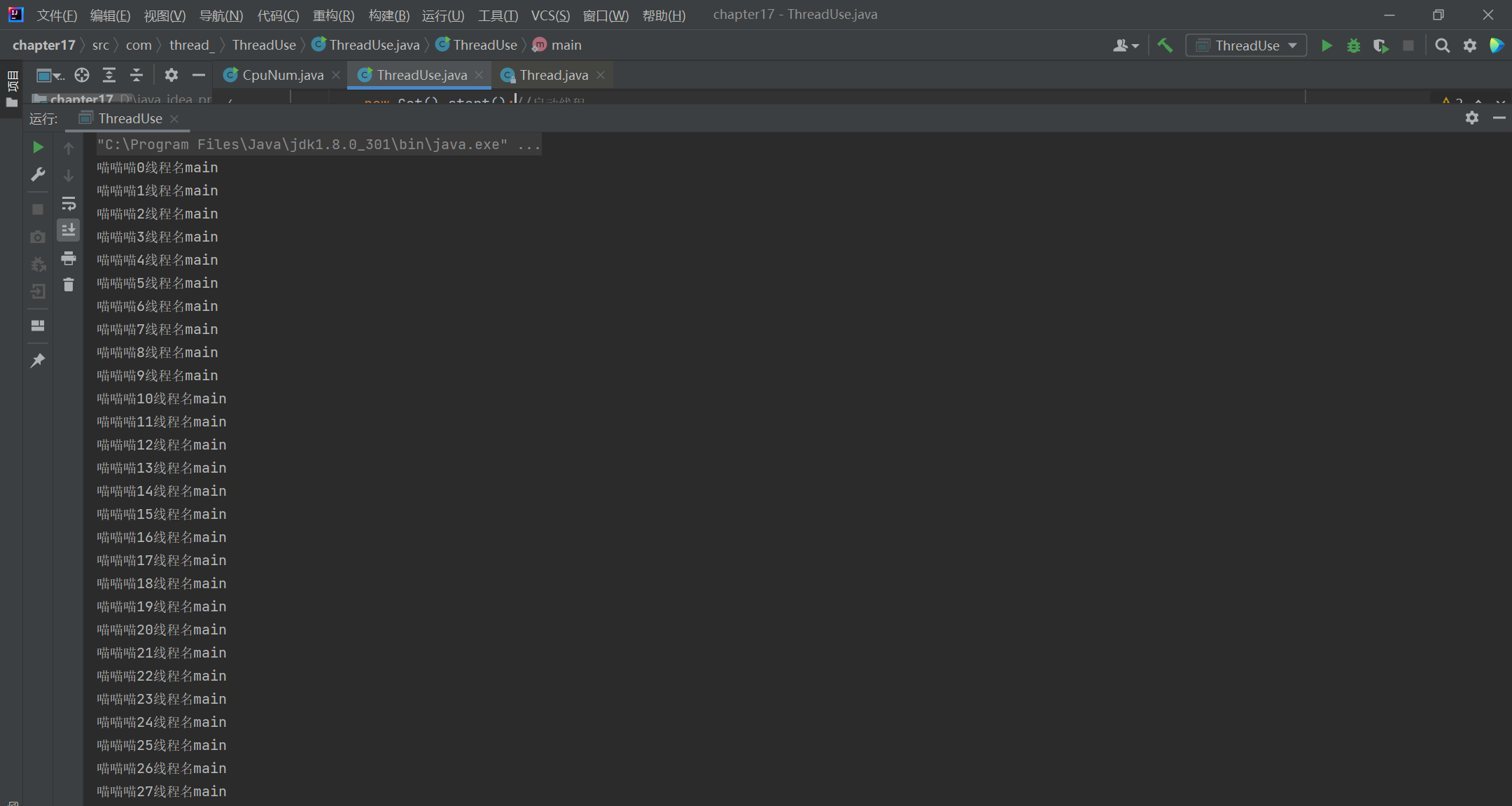This screenshot has height=806, width=1512.
Task: Open the ThreadUse run configuration dropdown
Action: tap(1247, 46)
